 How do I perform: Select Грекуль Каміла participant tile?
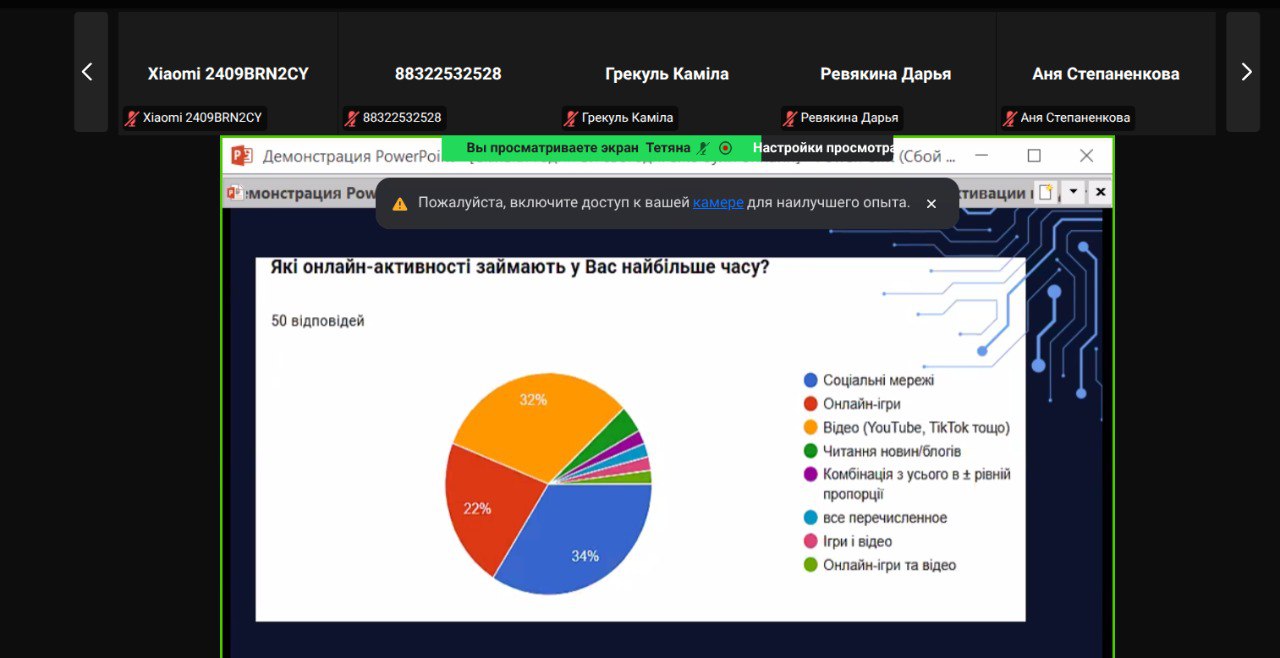coord(666,73)
